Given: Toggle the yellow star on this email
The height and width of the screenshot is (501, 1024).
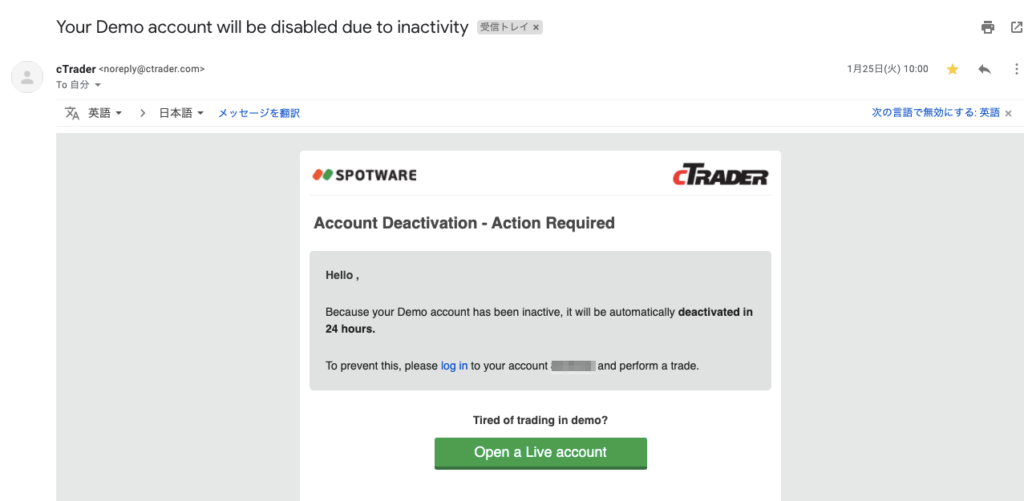Looking at the screenshot, I should tap(952, 69).
